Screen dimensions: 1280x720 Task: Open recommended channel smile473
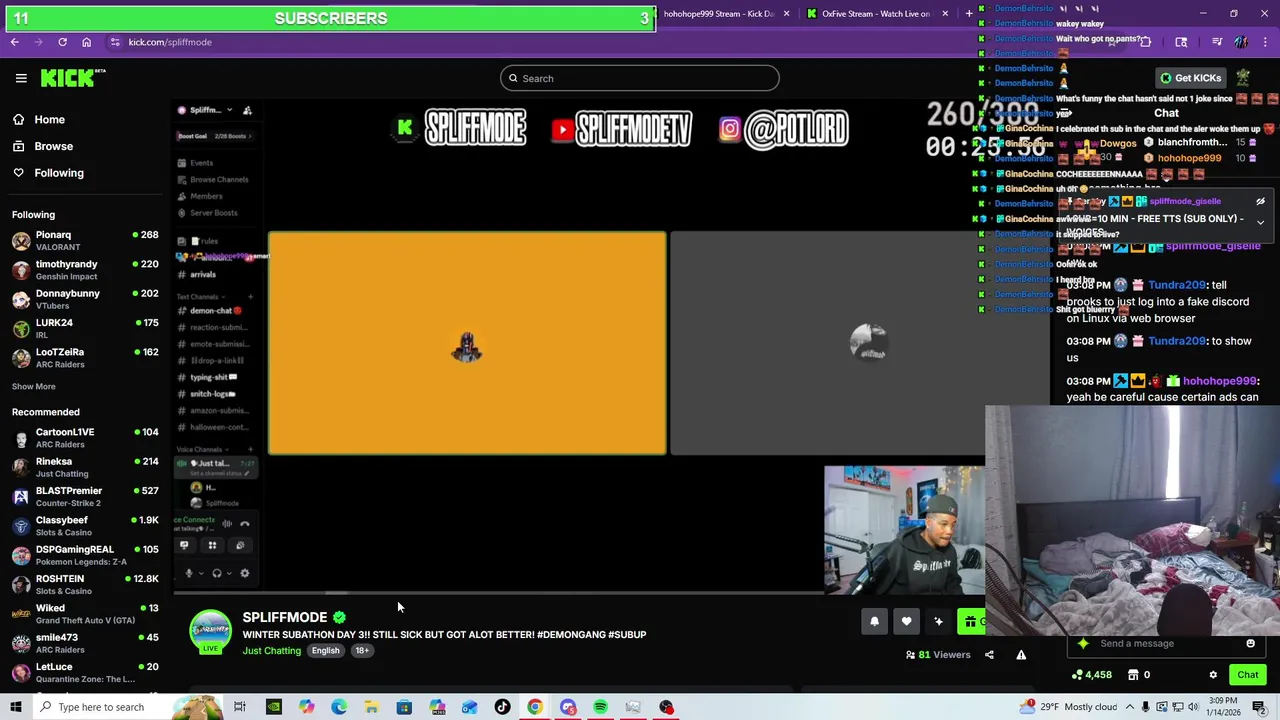[x=85, y=643]
